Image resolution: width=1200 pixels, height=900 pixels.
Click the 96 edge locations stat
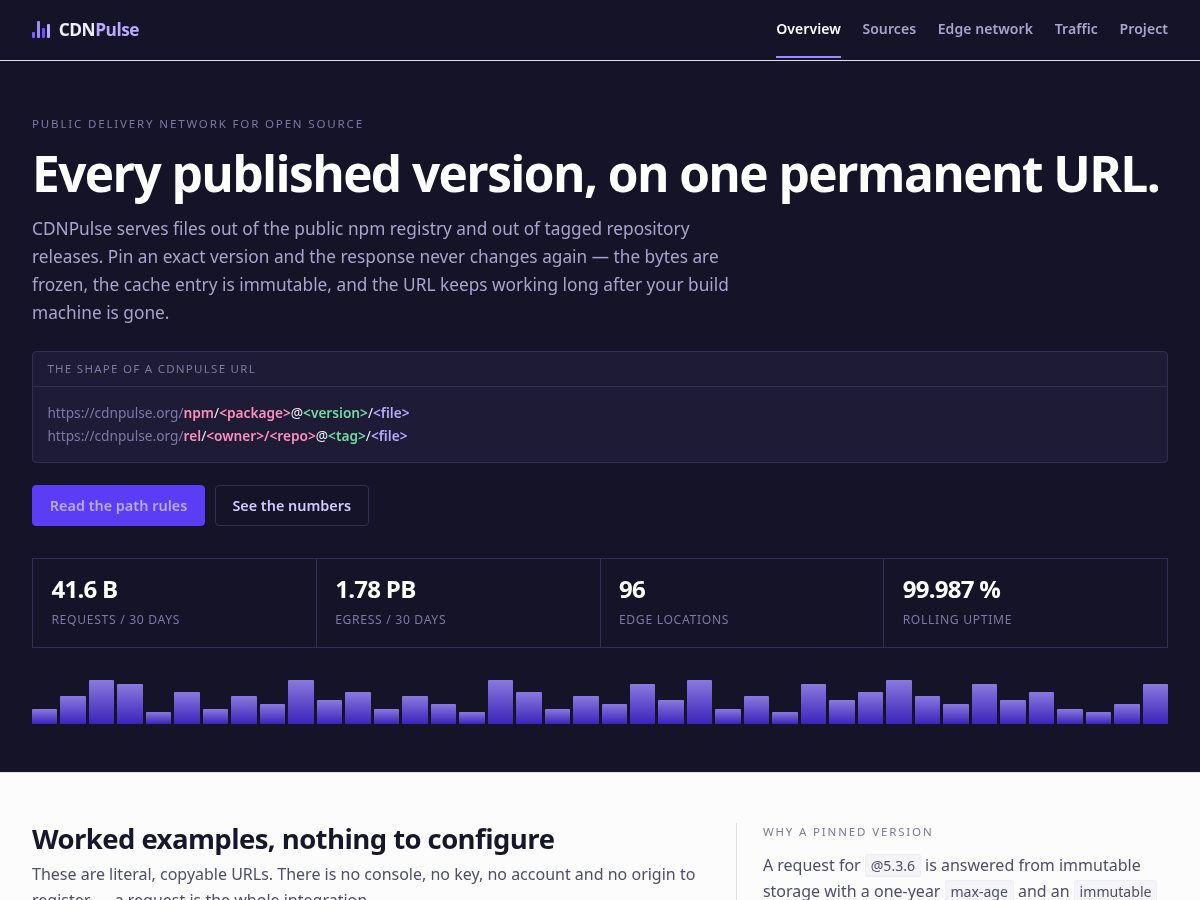click(742, 603)
